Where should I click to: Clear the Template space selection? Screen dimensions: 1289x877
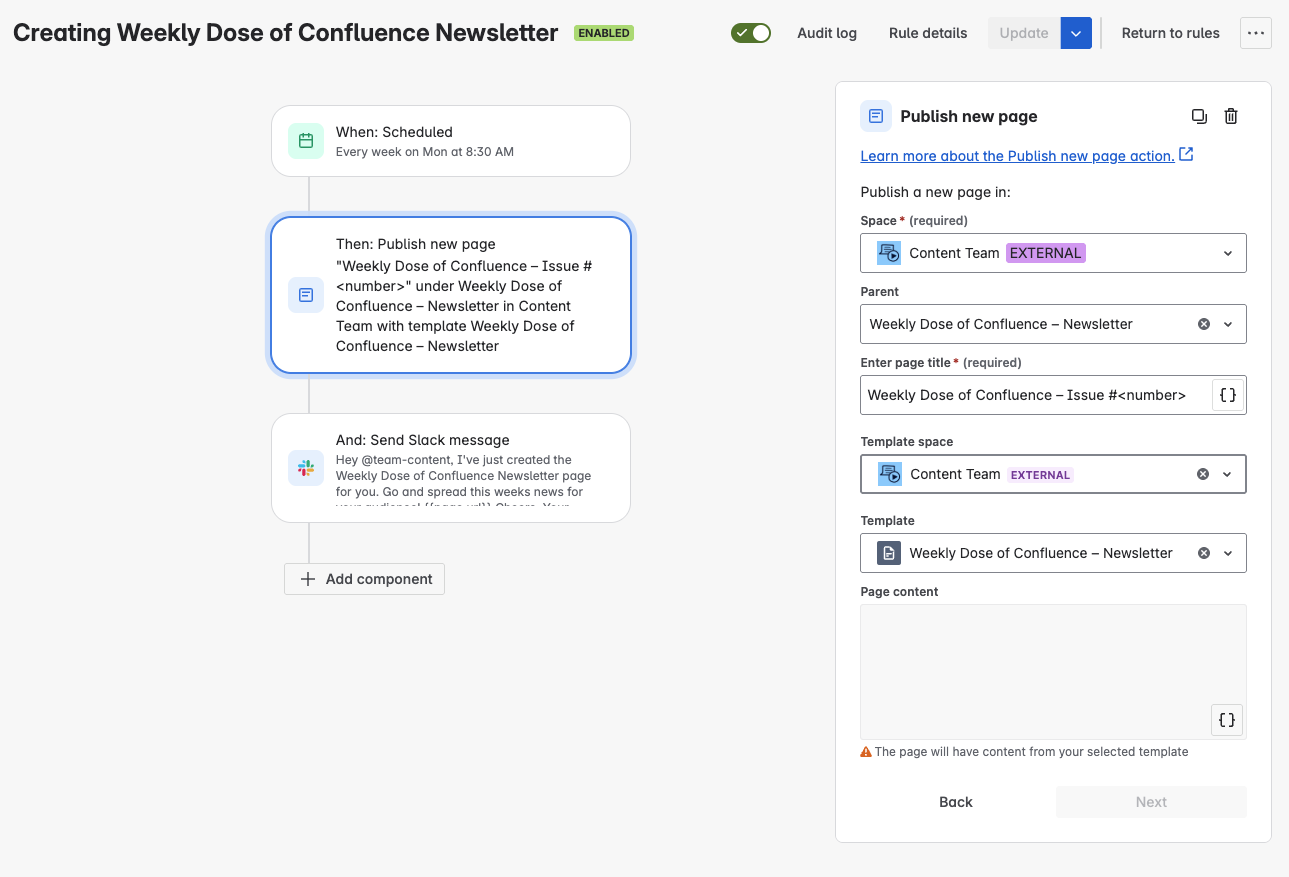tap(1203, 474)
